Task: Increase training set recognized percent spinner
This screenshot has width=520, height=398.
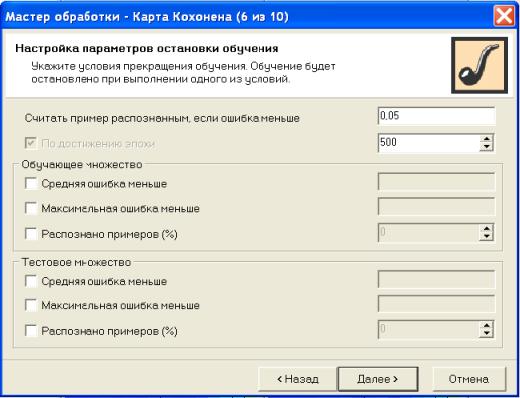Action: pyautogui.click(x=487, y=228)
